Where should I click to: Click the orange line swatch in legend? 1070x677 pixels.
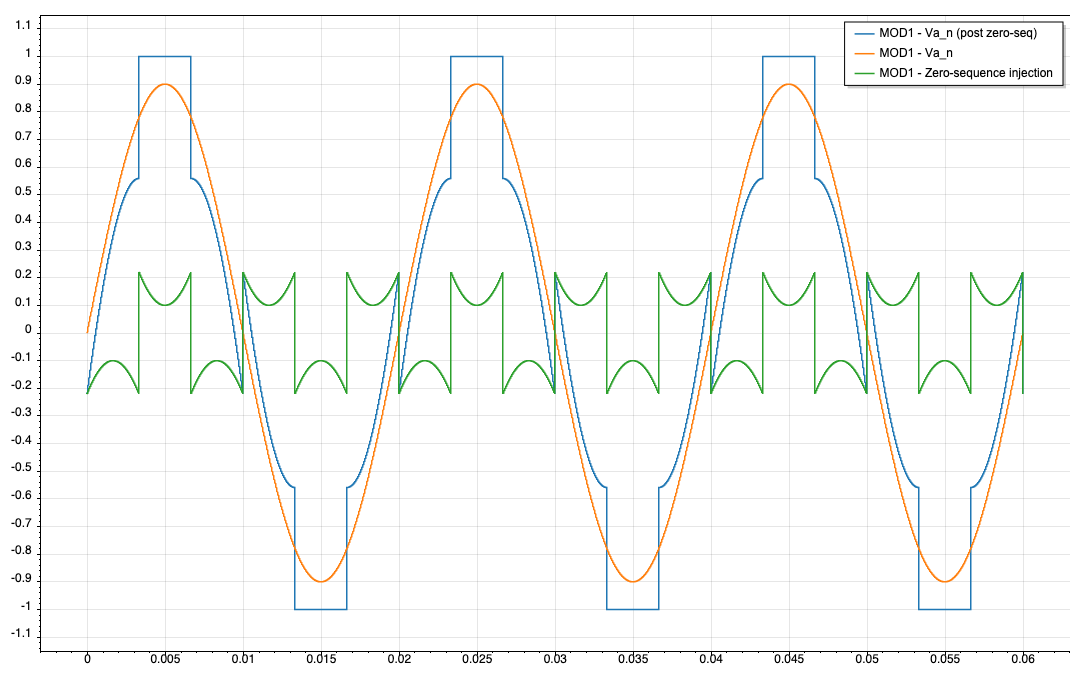861,53
